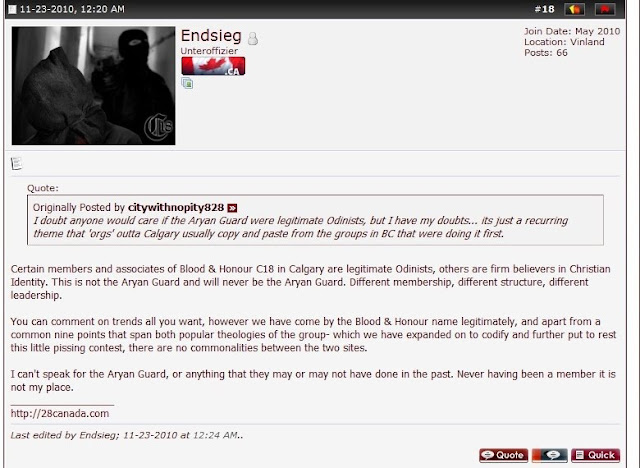640x468 pixels.
Task: Click the Canada .CA flag badge
Action: click(213, 66)
